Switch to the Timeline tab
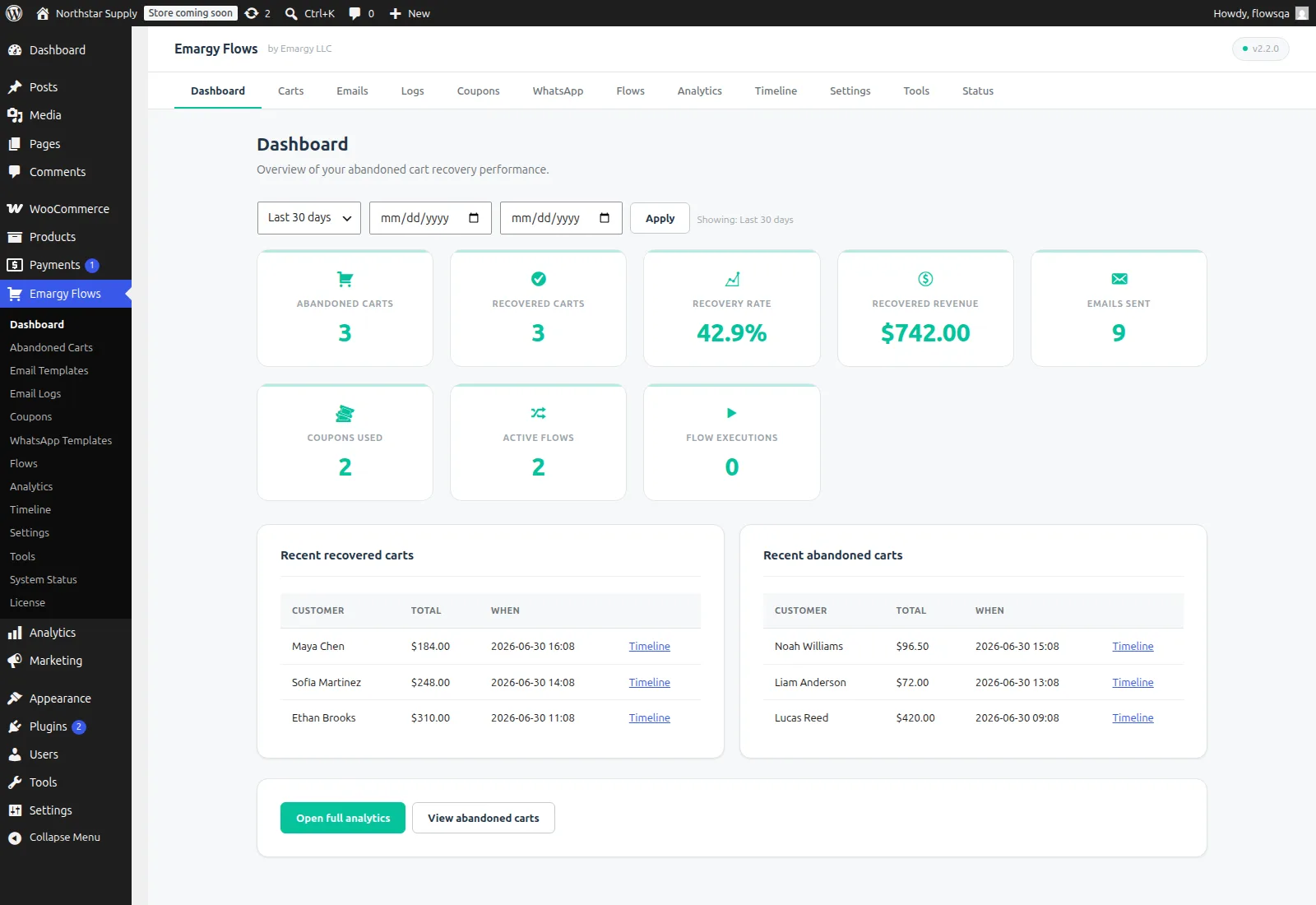The height and width of the screenshot is (905, 1316). coord(776,90)
